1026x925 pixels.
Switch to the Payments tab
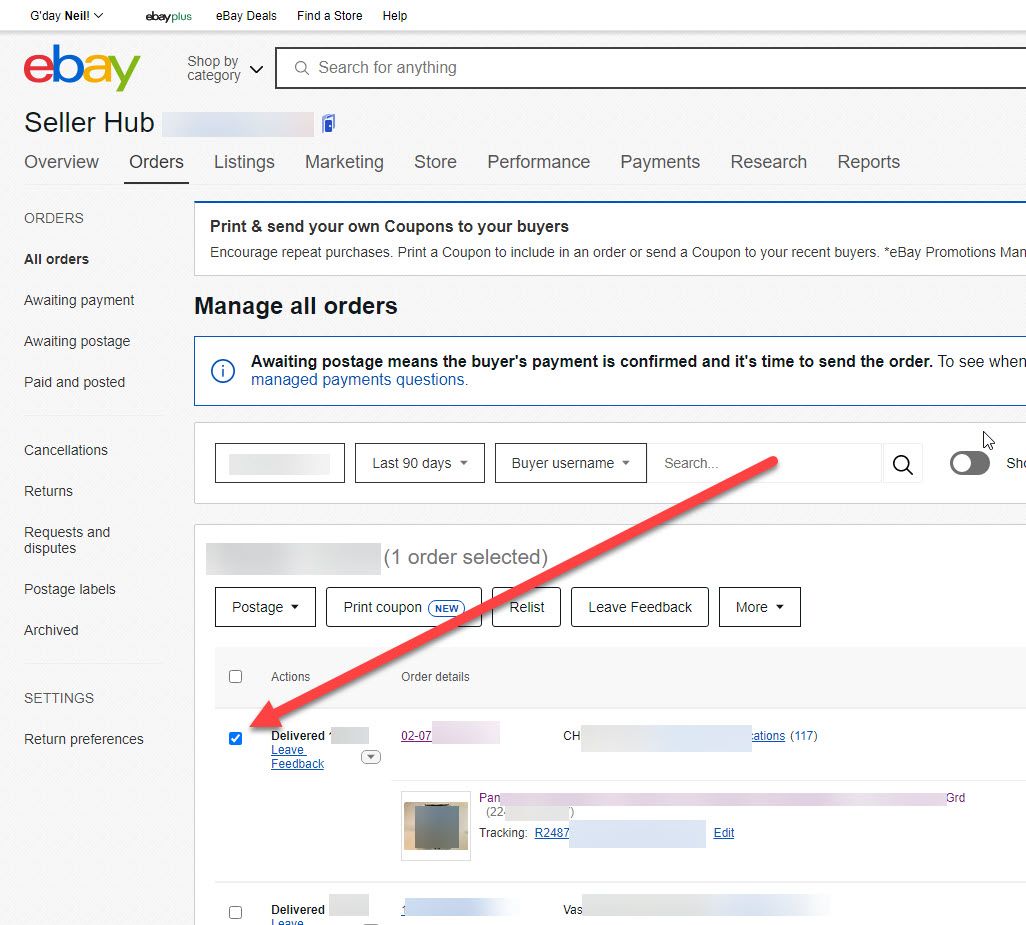pos(660,162)
